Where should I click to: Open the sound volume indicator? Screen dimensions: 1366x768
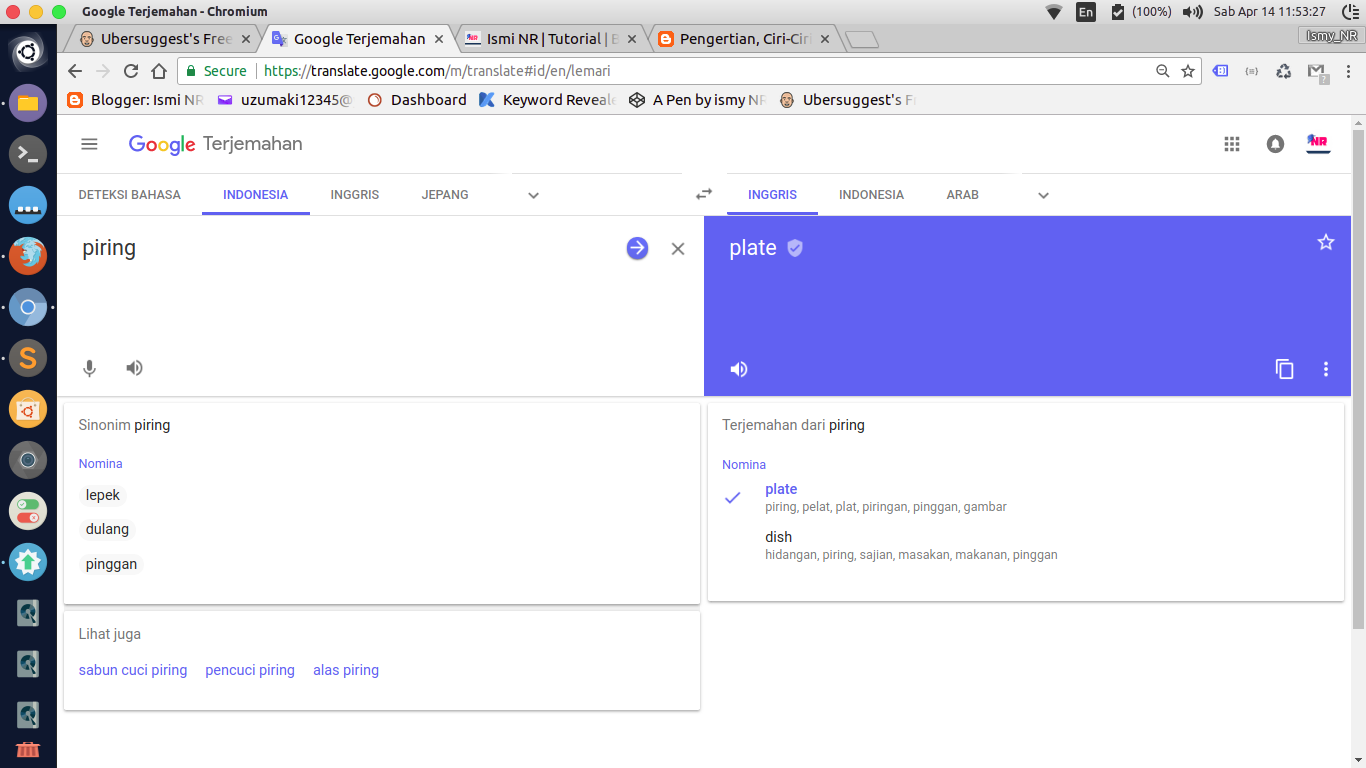(x=1192, y=12)
